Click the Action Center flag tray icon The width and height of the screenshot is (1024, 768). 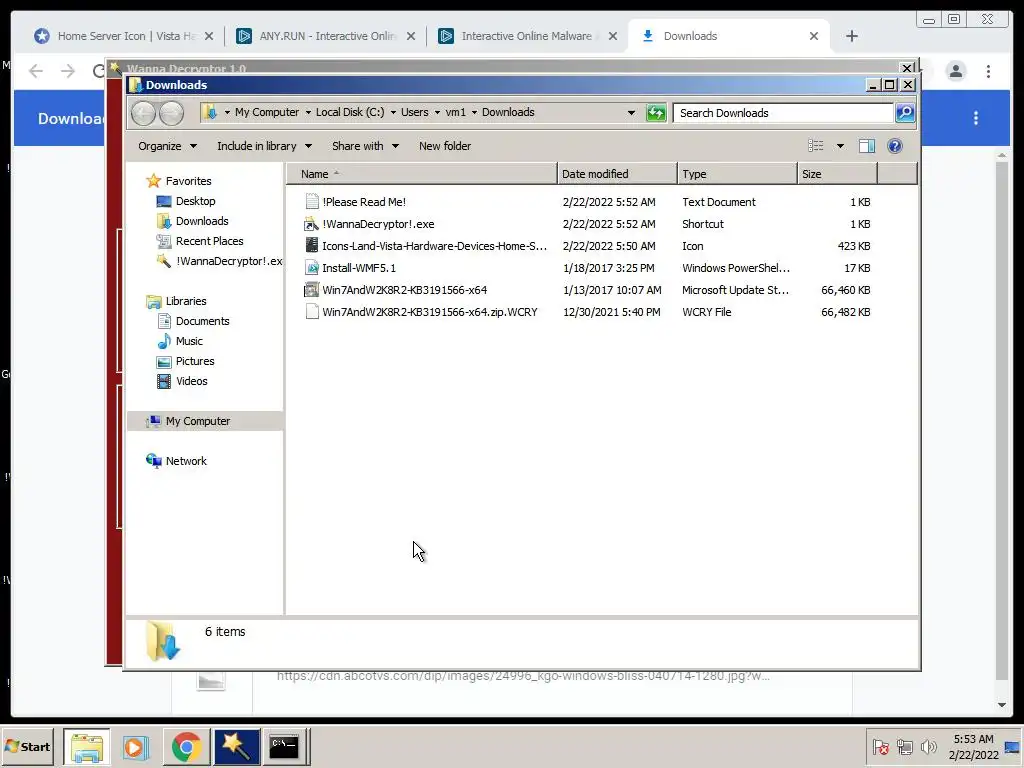pyautogui.click(x=880, y=746)
